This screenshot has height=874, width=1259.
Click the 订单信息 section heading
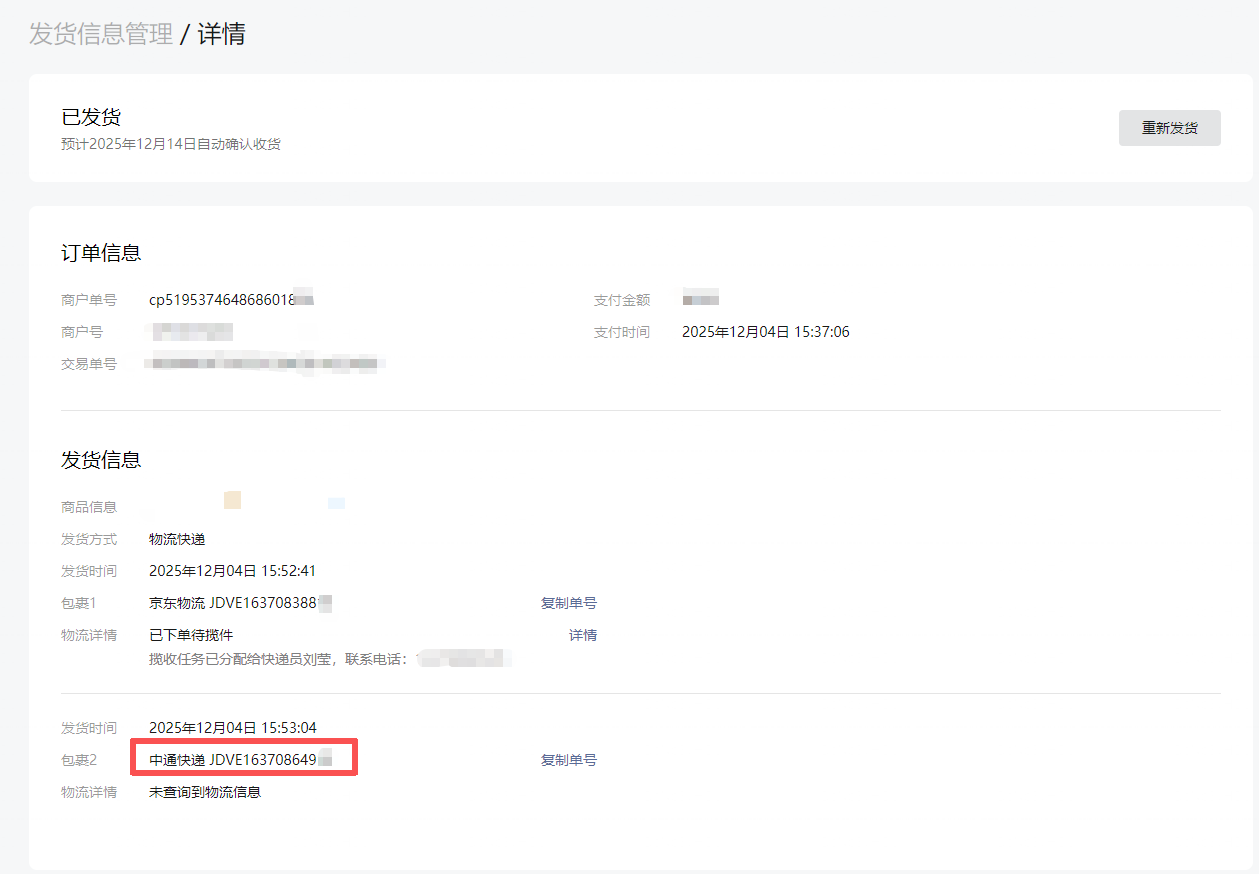pos(101,253)
